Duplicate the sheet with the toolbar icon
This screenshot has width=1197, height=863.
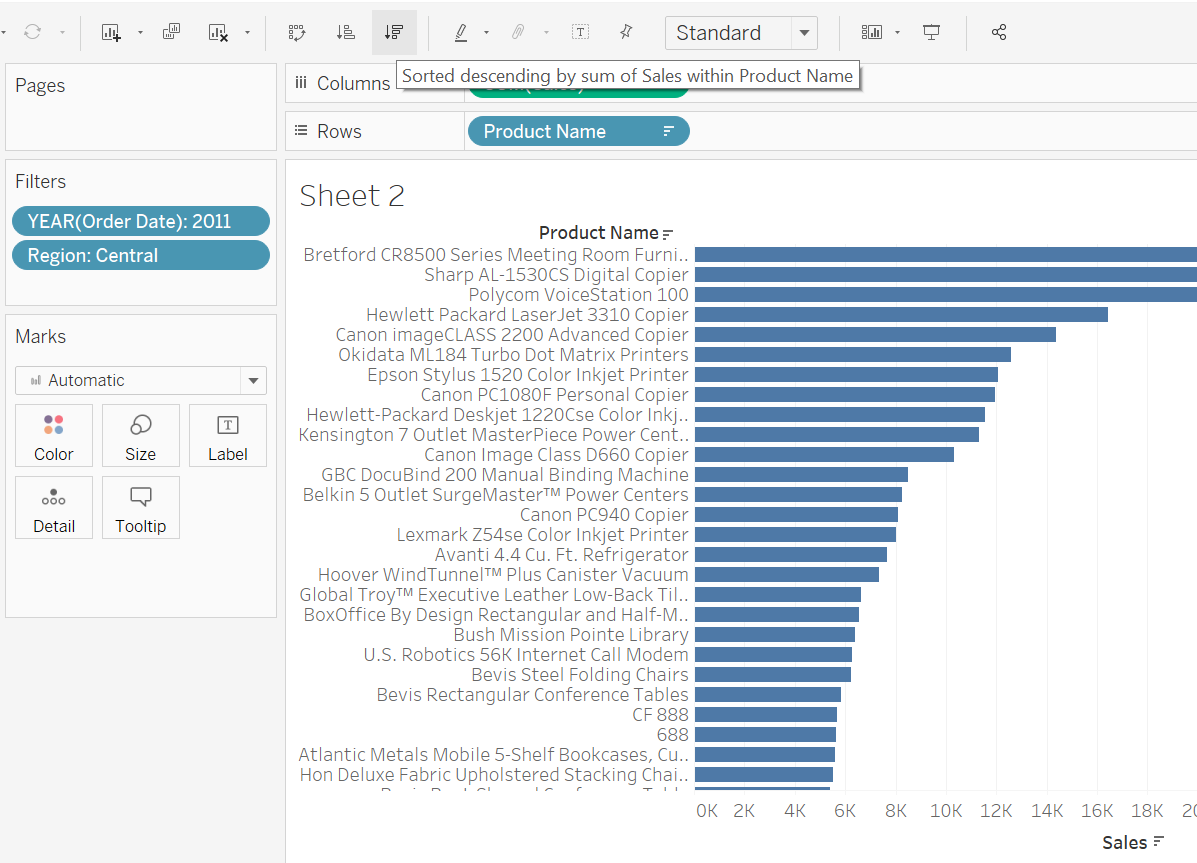pos(171,31)
